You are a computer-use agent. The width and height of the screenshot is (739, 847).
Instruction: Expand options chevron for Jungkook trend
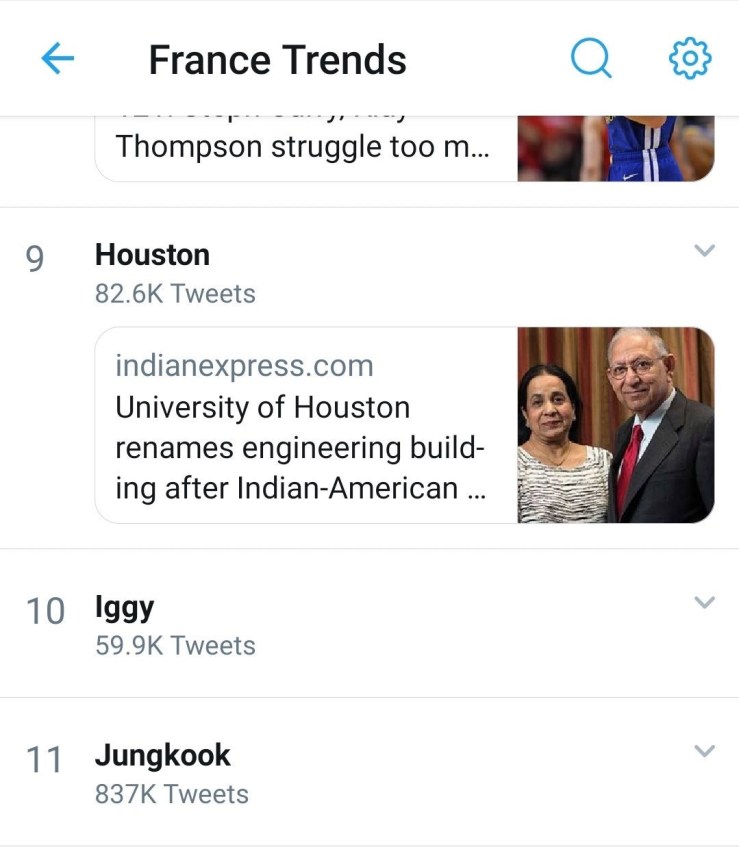pyautogui.click(x=705, y=751)
